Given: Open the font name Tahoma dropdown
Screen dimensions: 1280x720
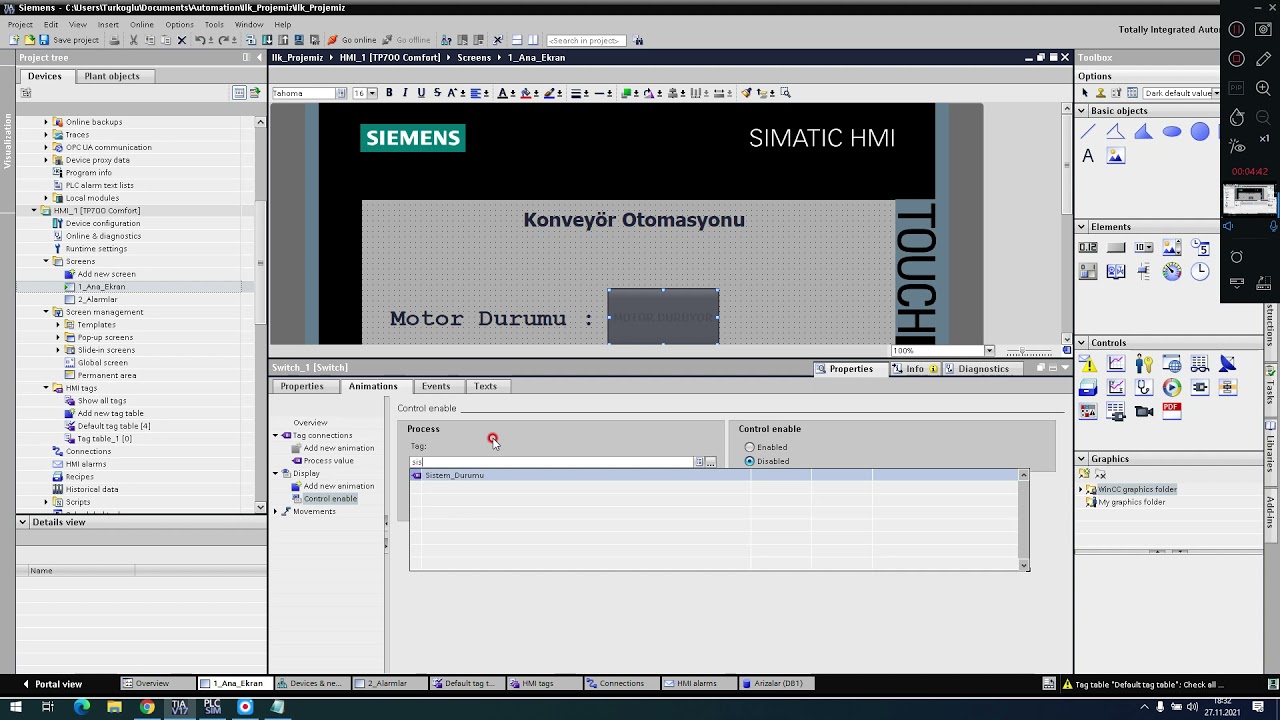Looking at the screenshot, I should [341, 93].
